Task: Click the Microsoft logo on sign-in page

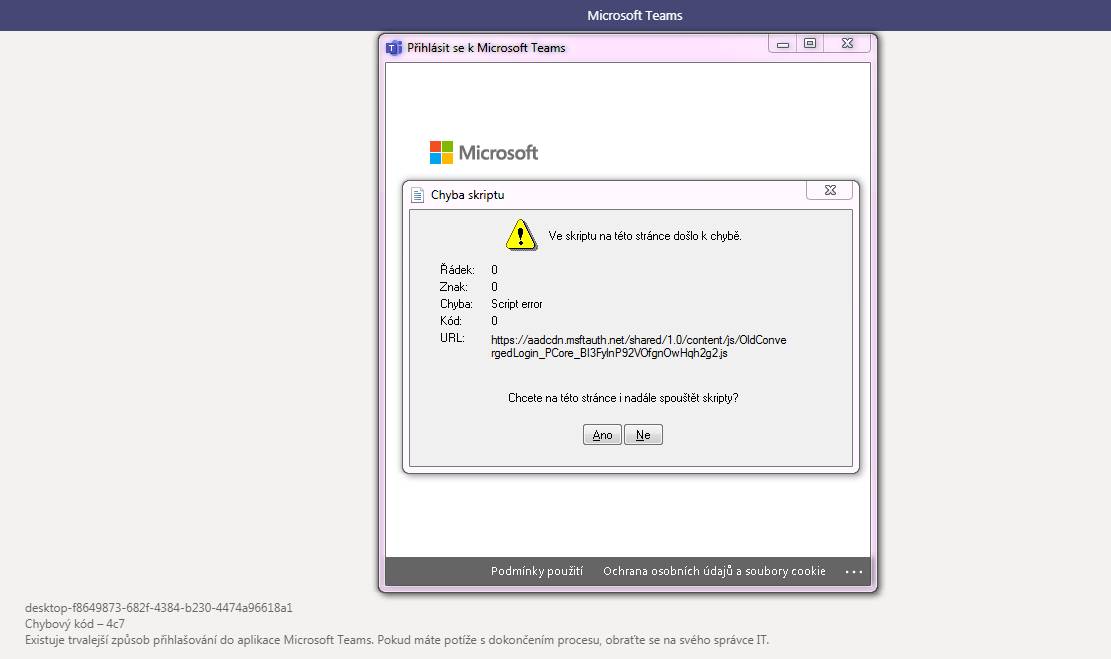Action: tap(484, 152)
